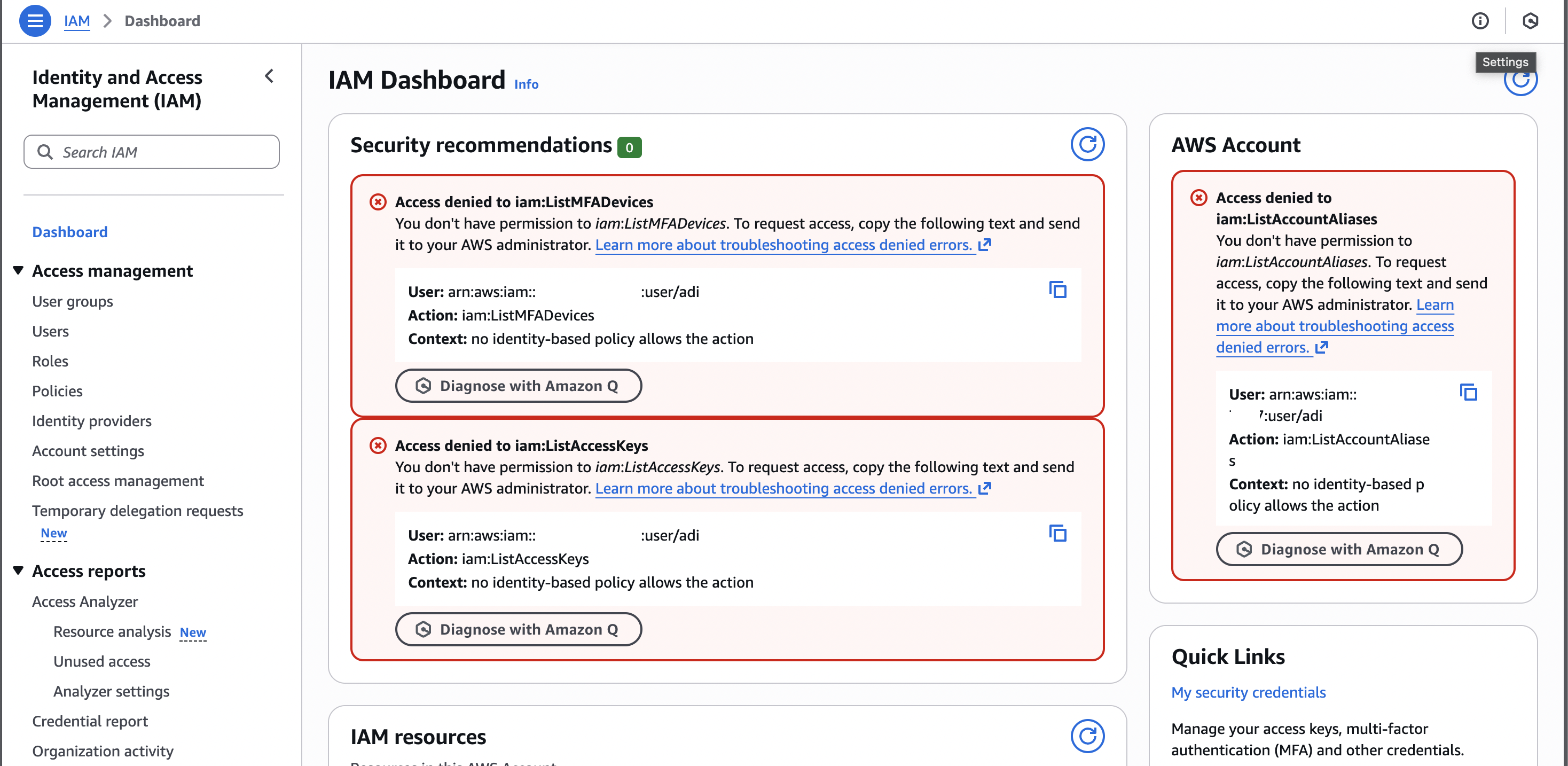Open My security credentials link
The width and height of the screenshot is (1568, 766).
1249,692
